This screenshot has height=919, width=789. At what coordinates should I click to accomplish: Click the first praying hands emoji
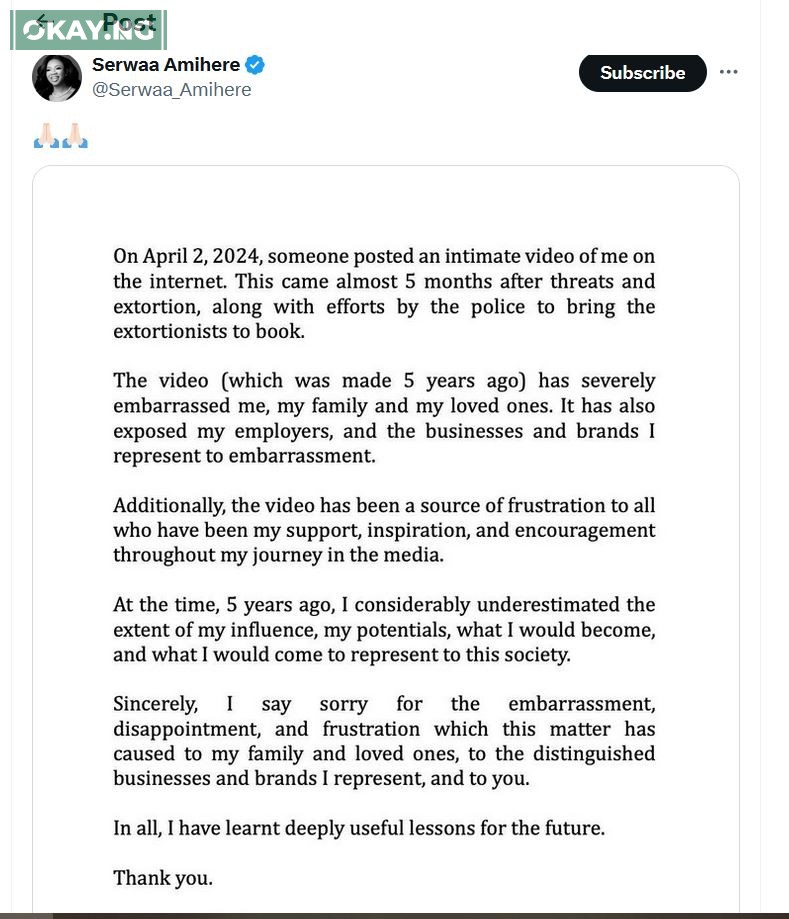[x=46, y=136]
